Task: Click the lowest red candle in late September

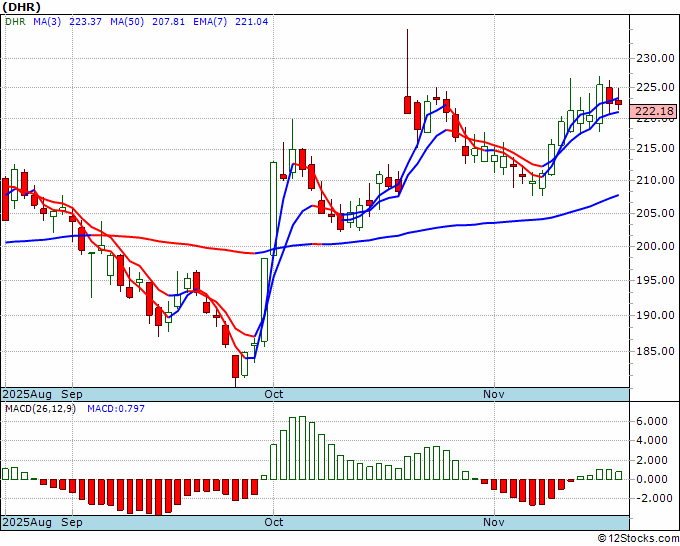Action: [235, 371]
